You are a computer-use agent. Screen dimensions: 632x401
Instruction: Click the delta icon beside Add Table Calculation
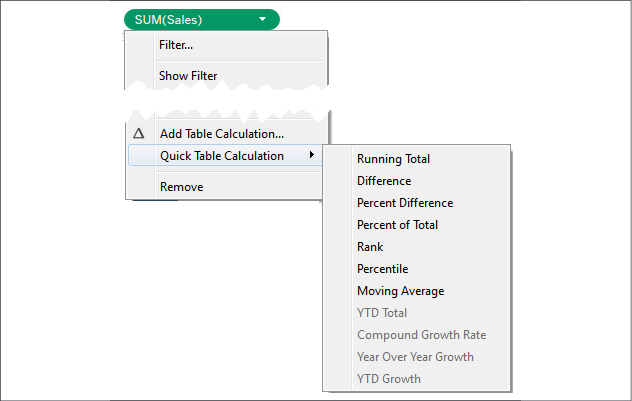[139, 133]
